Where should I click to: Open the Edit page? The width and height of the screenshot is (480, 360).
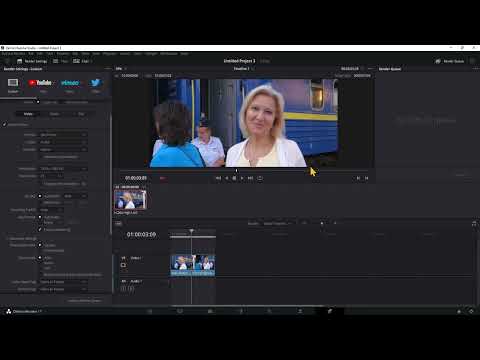[210, 311]
